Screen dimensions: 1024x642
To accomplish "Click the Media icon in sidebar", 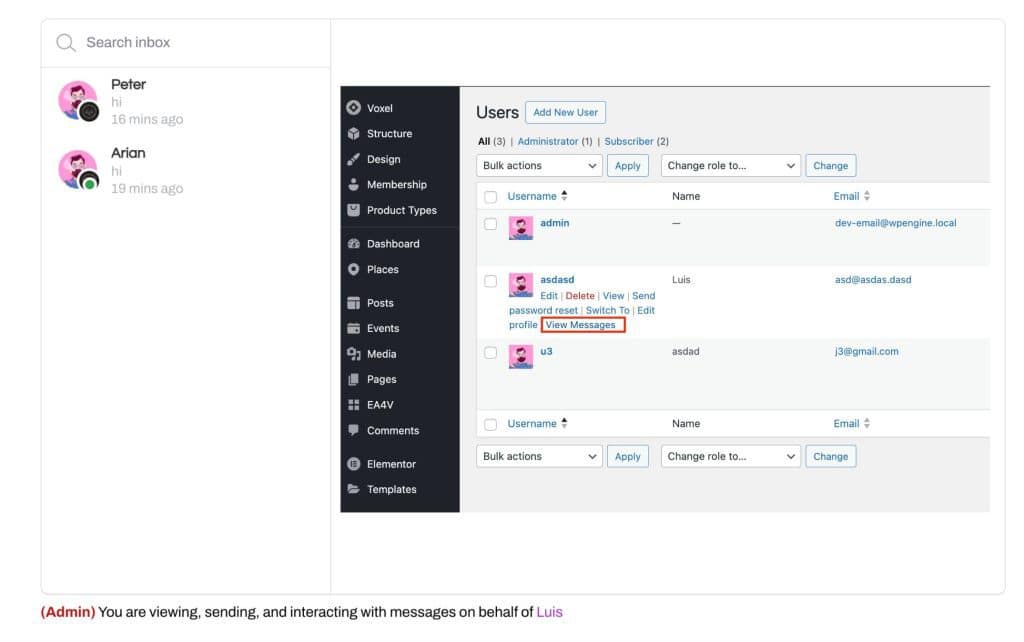I will pos(353,354).
